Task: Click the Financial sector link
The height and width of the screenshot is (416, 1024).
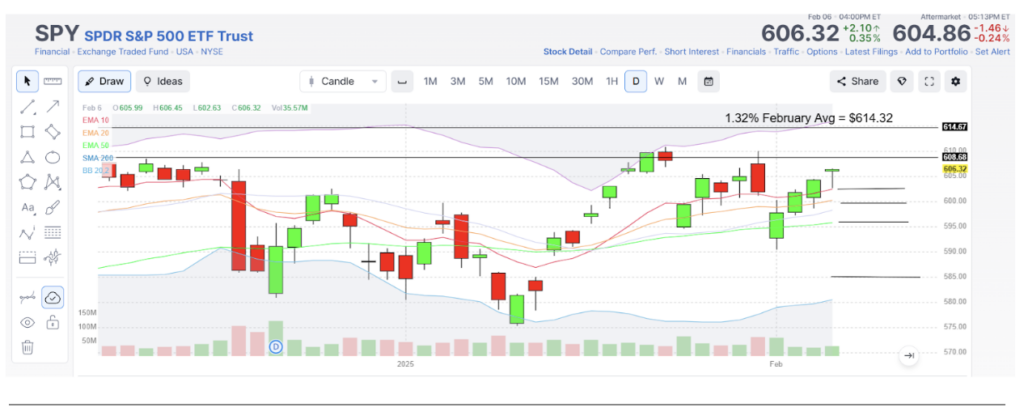Action: (x=54, y=52)
